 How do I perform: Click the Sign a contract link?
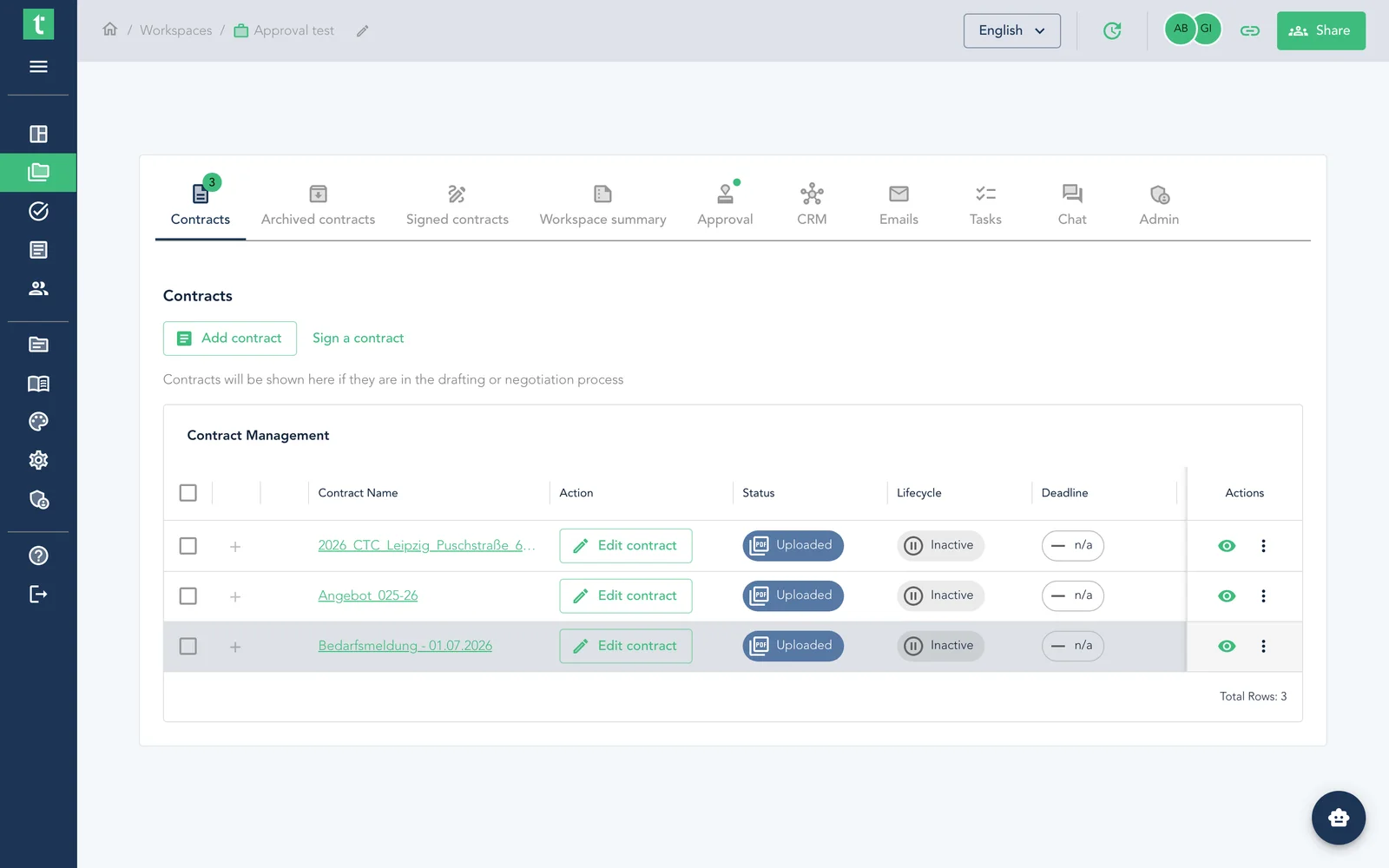tap(358, 339)
